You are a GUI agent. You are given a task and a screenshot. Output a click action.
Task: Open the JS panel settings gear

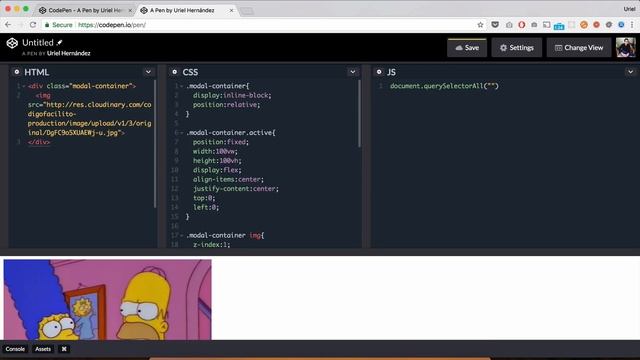pos(379,72)
